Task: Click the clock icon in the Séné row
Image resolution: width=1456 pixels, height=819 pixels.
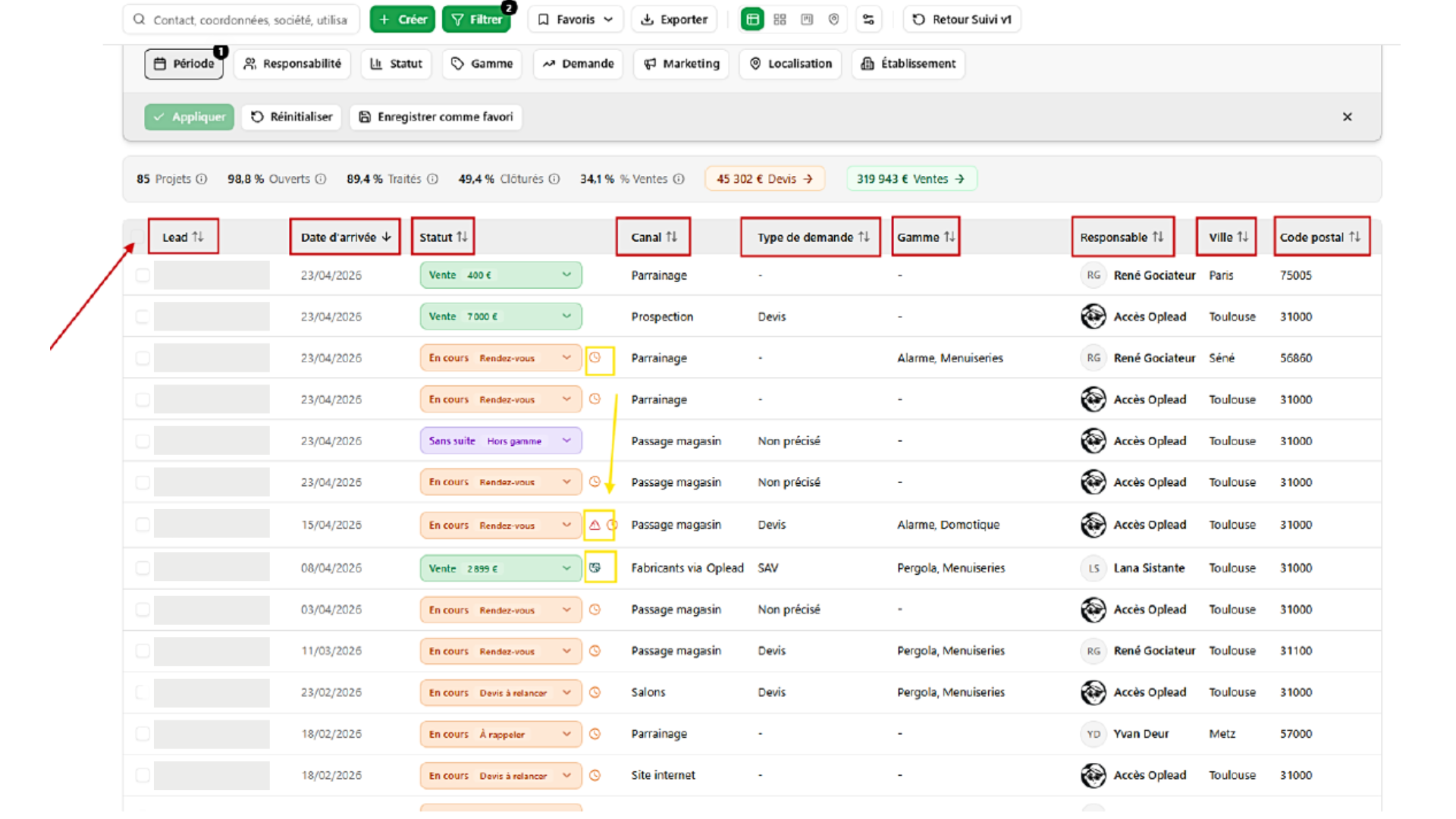Action: pos(595,357)
